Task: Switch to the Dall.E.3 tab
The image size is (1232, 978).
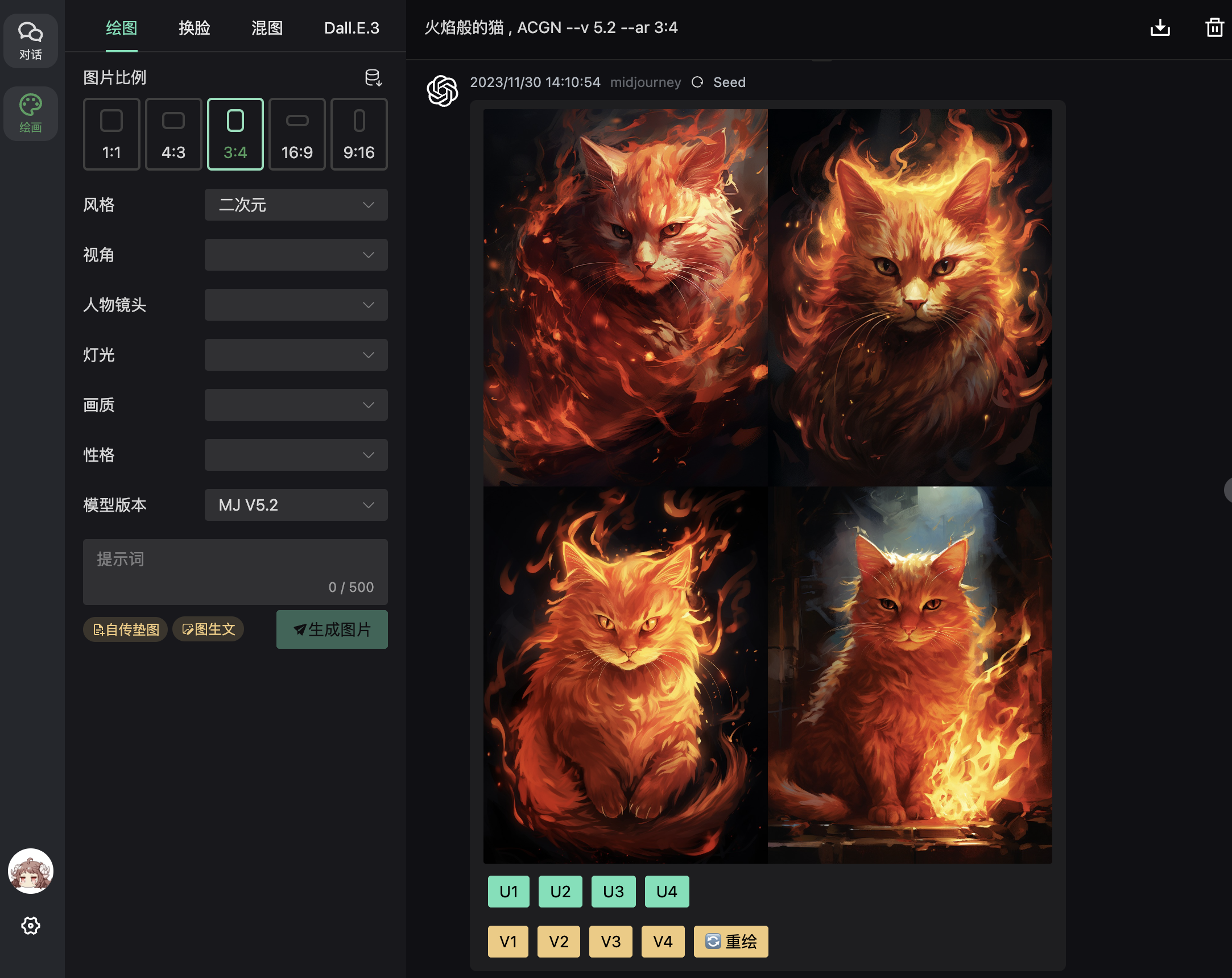Action: click(x=352, y=27)
